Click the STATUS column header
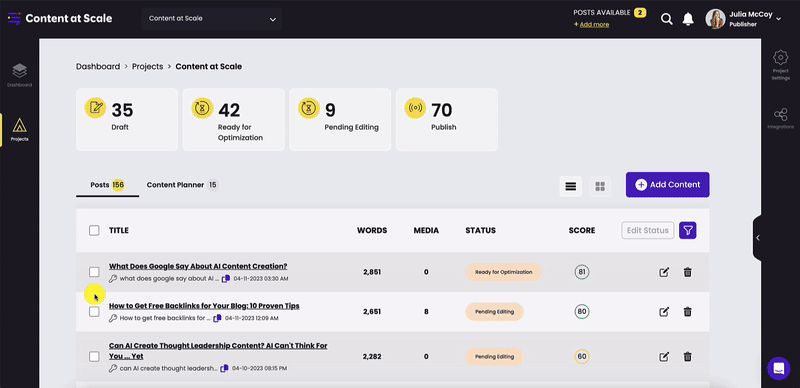This screenshot has width=800, height=388. click(x=481, y=230)
